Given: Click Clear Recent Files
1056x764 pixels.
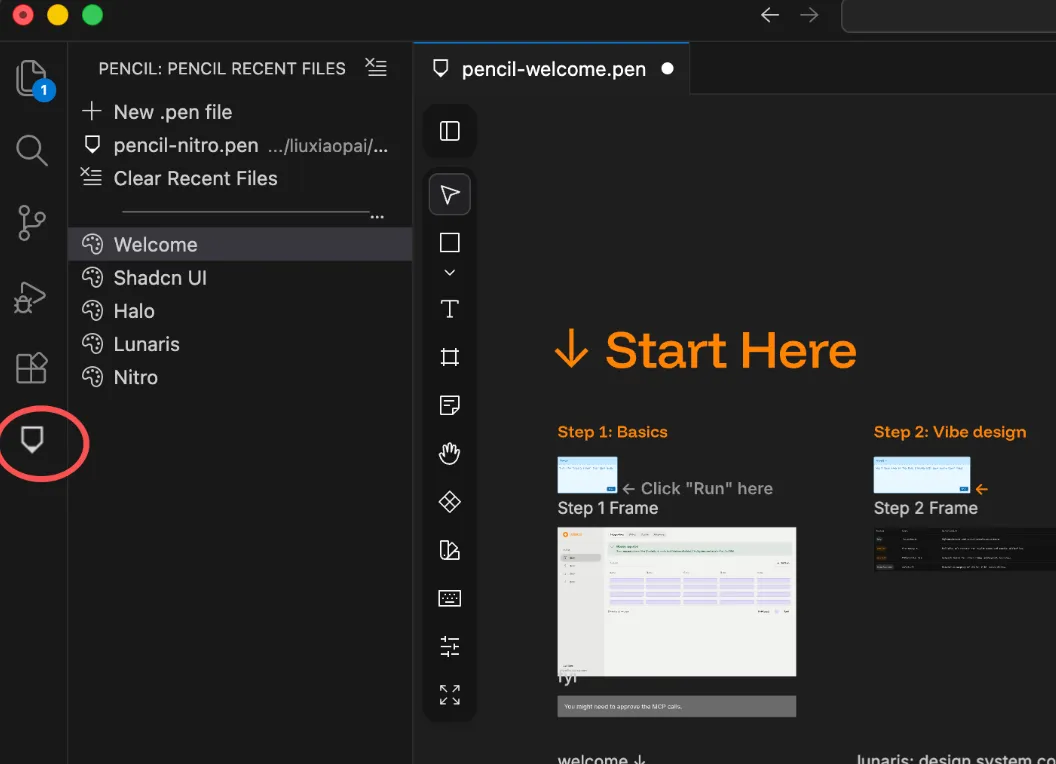Looking at the screenshot, I should pos(195,179).
